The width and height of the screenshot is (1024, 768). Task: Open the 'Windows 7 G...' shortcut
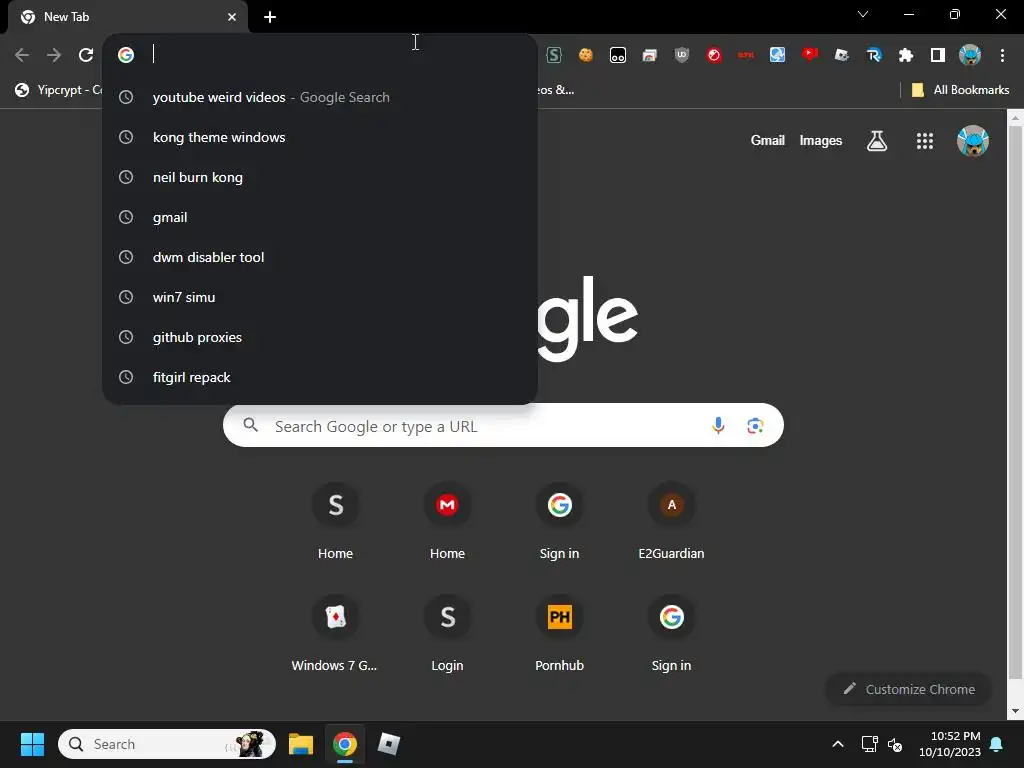click(x=336, y=633)
